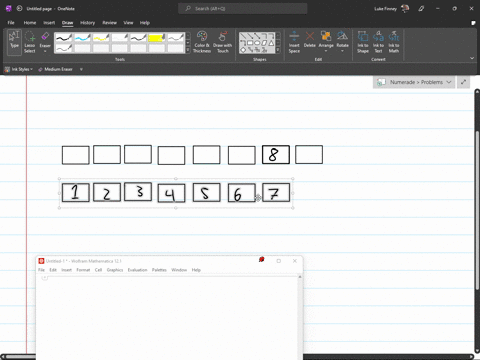Open Customize Quick Access Toolbar arrow
This screenshot has height=360, width=480.
(x=81, y=69)
